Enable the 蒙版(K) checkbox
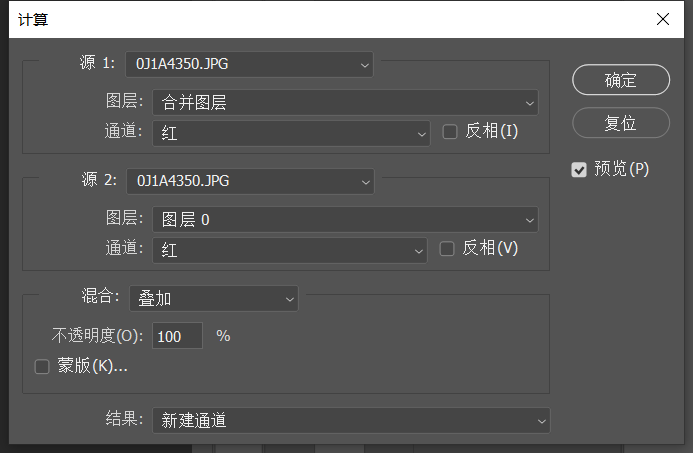Image resolution: width=693 pixels, height=453 pixels. click(42, 366)
